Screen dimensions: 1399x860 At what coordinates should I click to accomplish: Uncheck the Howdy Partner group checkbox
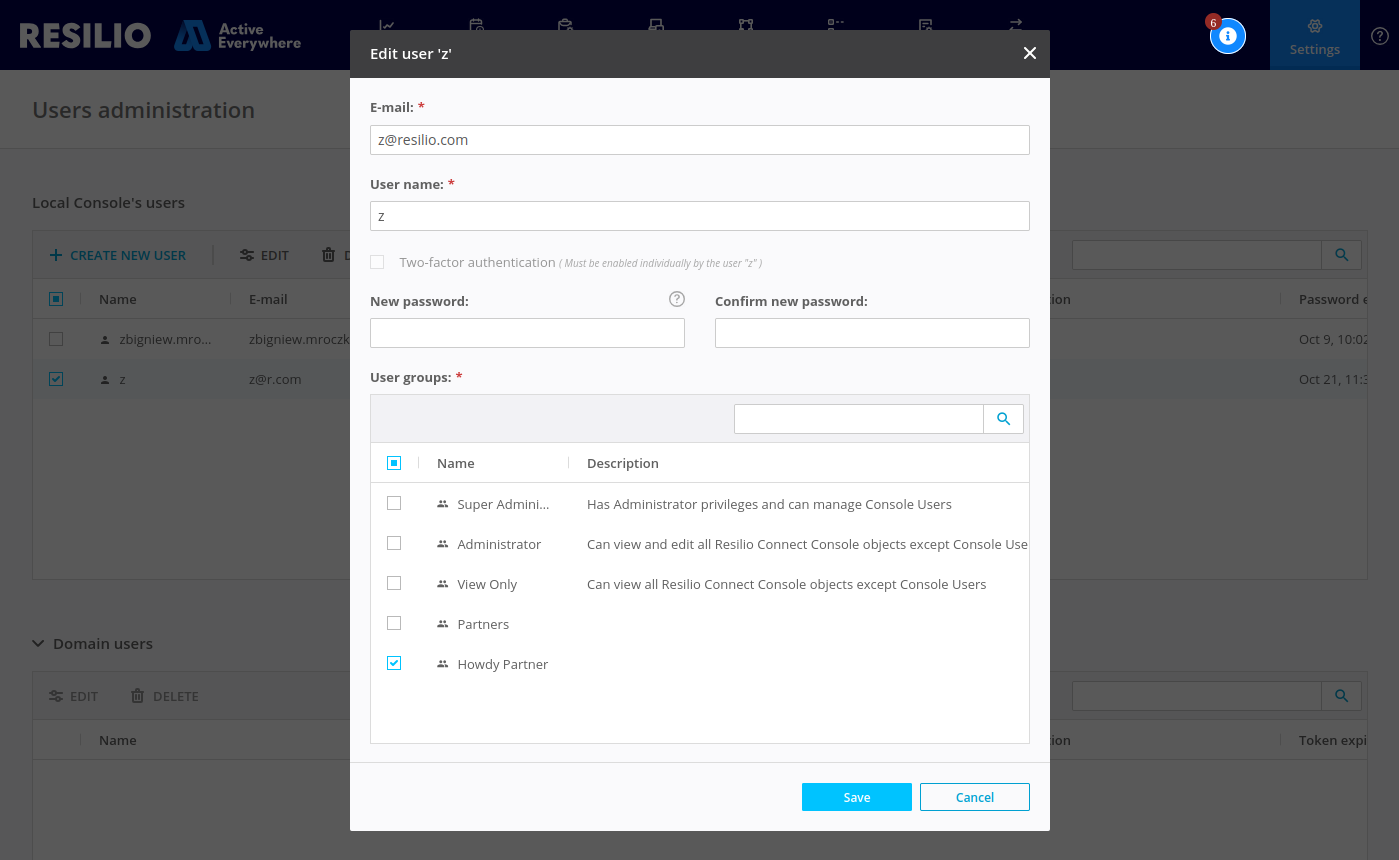point(394,663)
